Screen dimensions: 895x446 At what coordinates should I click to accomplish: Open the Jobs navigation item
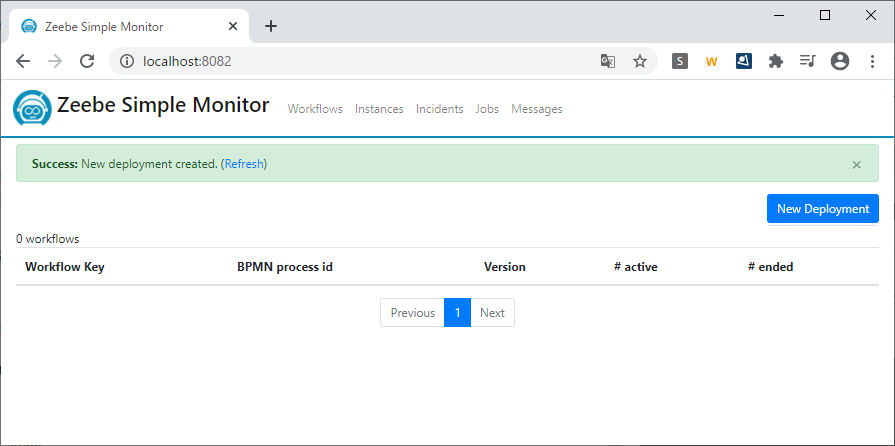[487, 109]
